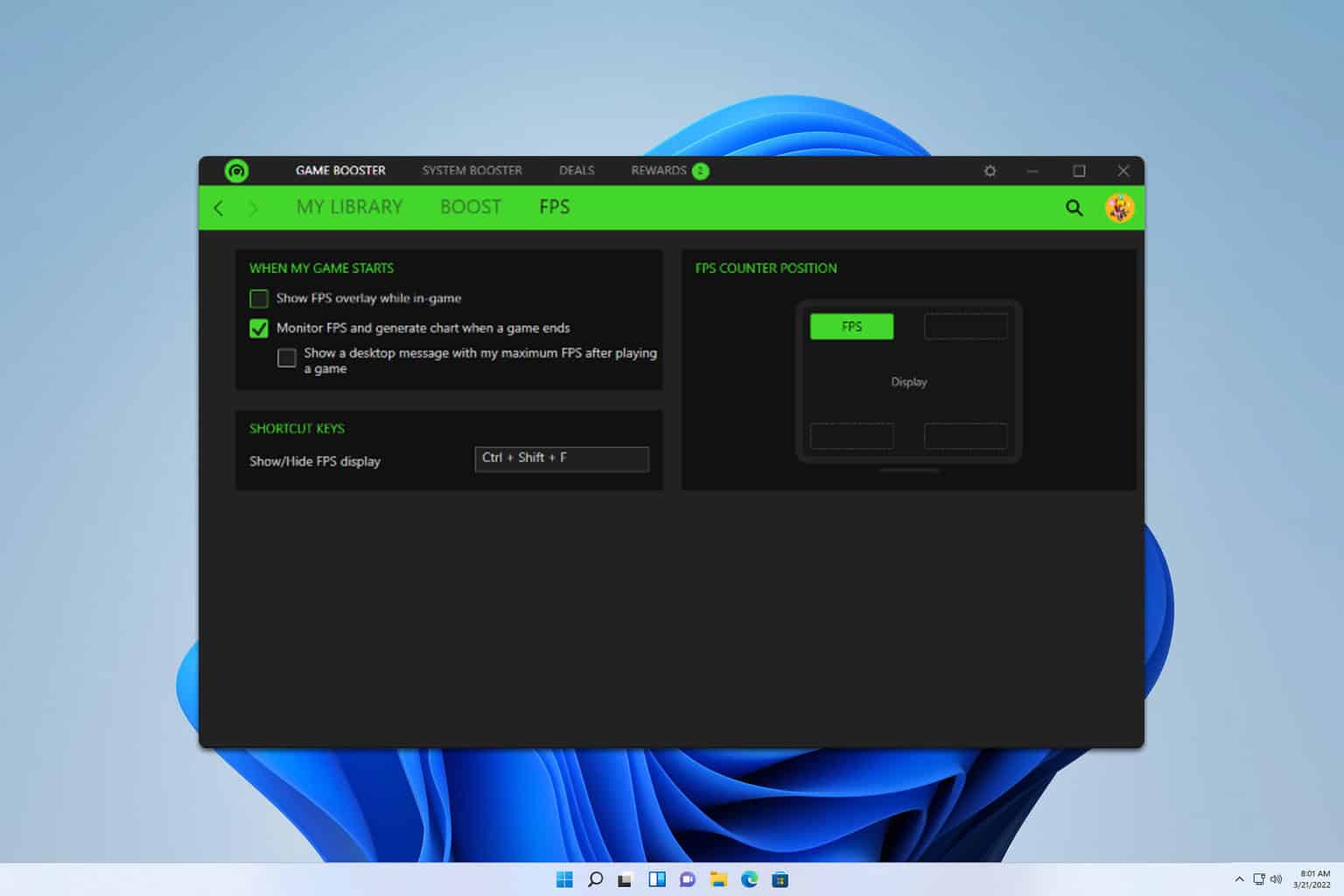The image size is (1344, 896).
Task: Enable Show FPS overlay while in-game
Action: pyautogui.click(x=259, y=298)
